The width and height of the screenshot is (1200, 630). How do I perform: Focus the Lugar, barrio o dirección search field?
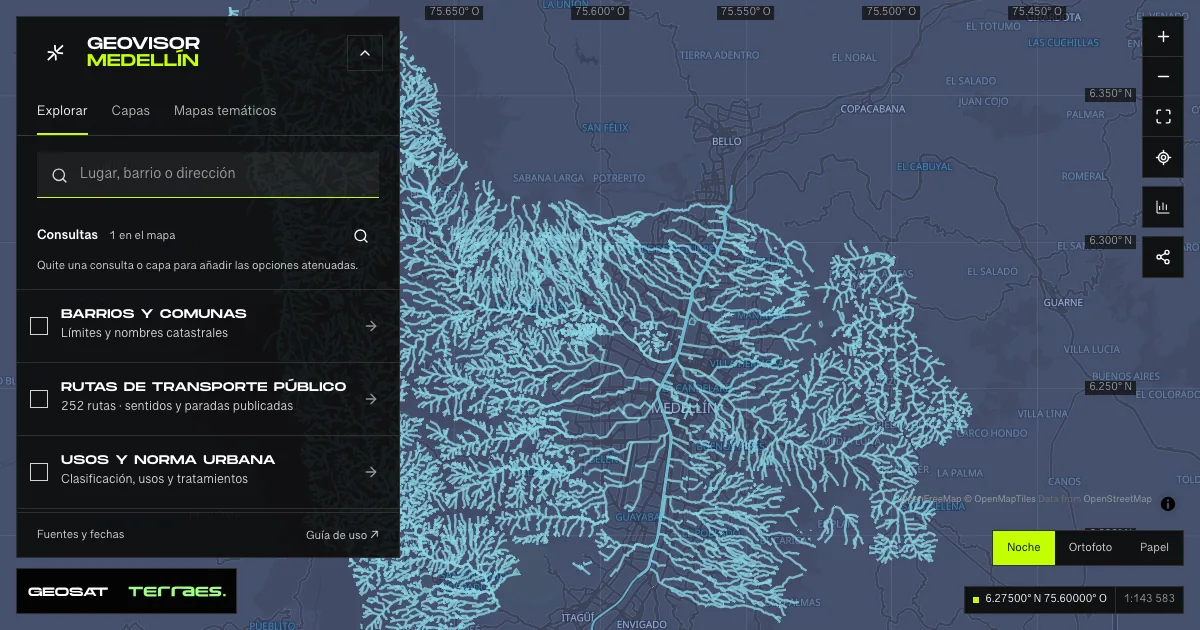click(208, 174)
